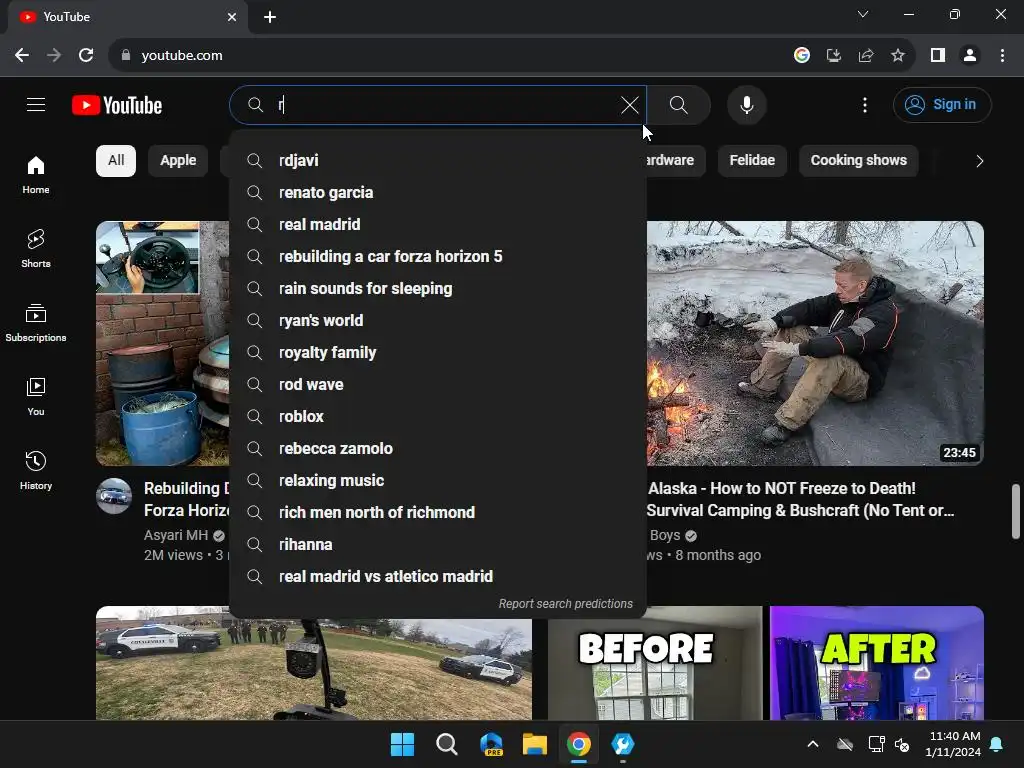Click the page vertical scrollbar thumb
Screen dimensions: 1024x768
pyautogui.click(x=1016, y=511)
